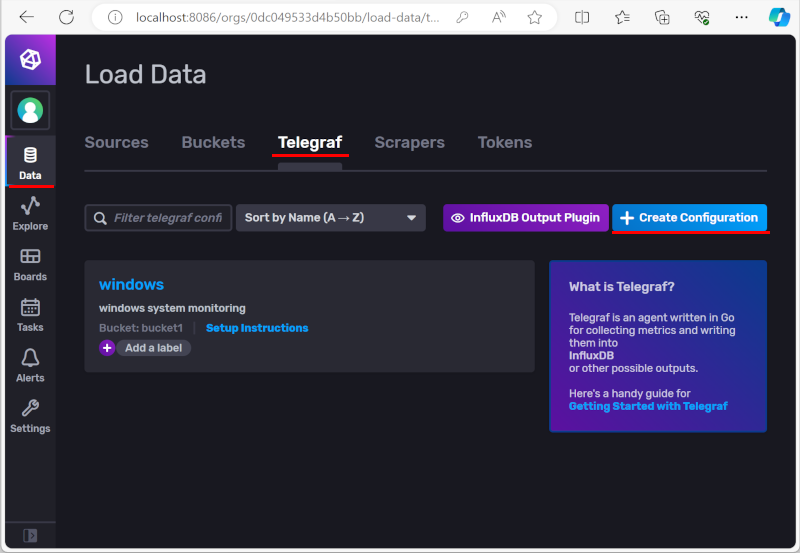
Task: View site information icon
Action: 115,17
